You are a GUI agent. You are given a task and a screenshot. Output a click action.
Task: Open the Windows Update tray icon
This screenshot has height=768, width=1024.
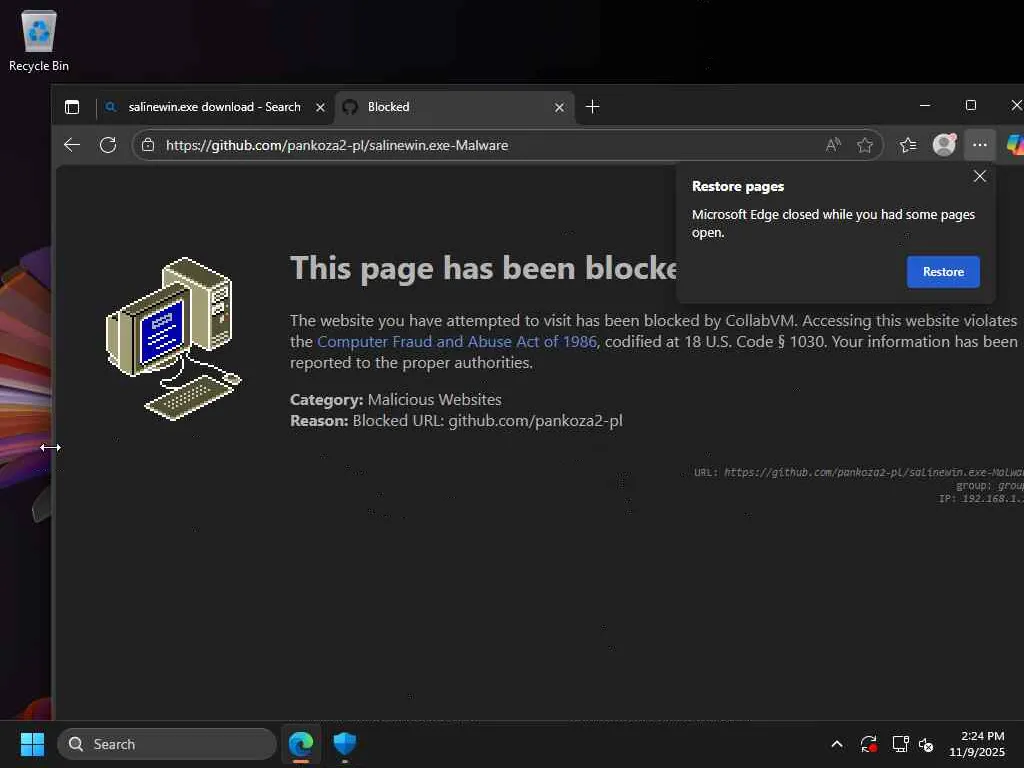pyautogui.click(x=869, y=744)
